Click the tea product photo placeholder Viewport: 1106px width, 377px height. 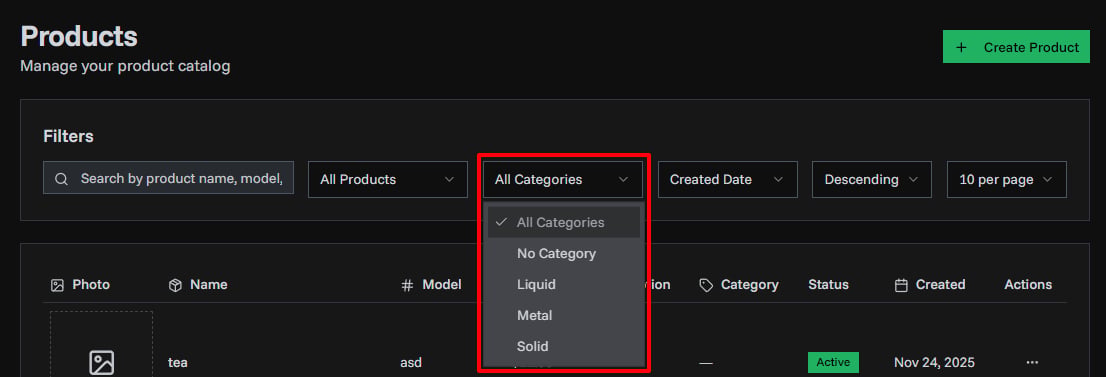click(x=101, y=344)
